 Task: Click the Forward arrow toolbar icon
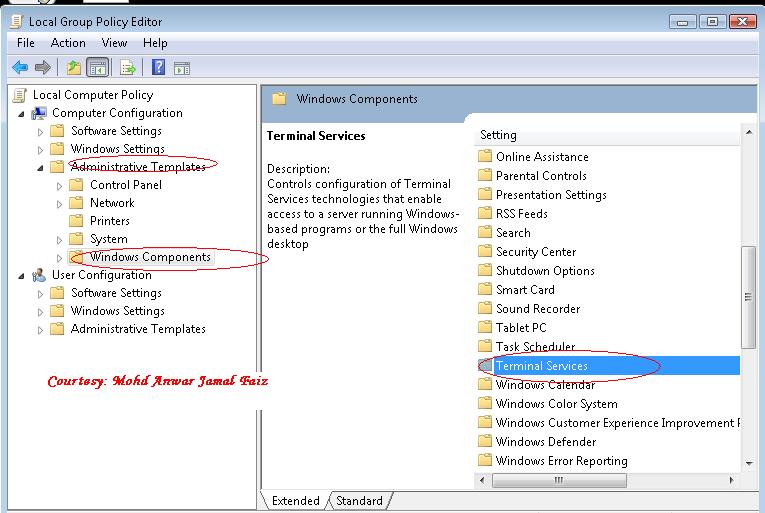[43, 67]
